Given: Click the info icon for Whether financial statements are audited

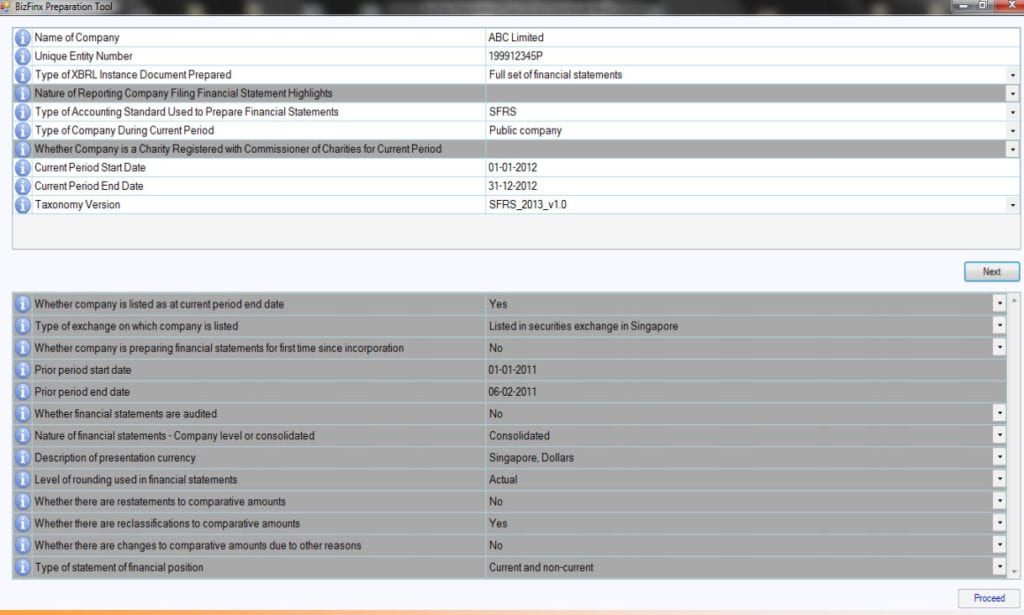Looking at the screenshot, I should click(21, 413).
